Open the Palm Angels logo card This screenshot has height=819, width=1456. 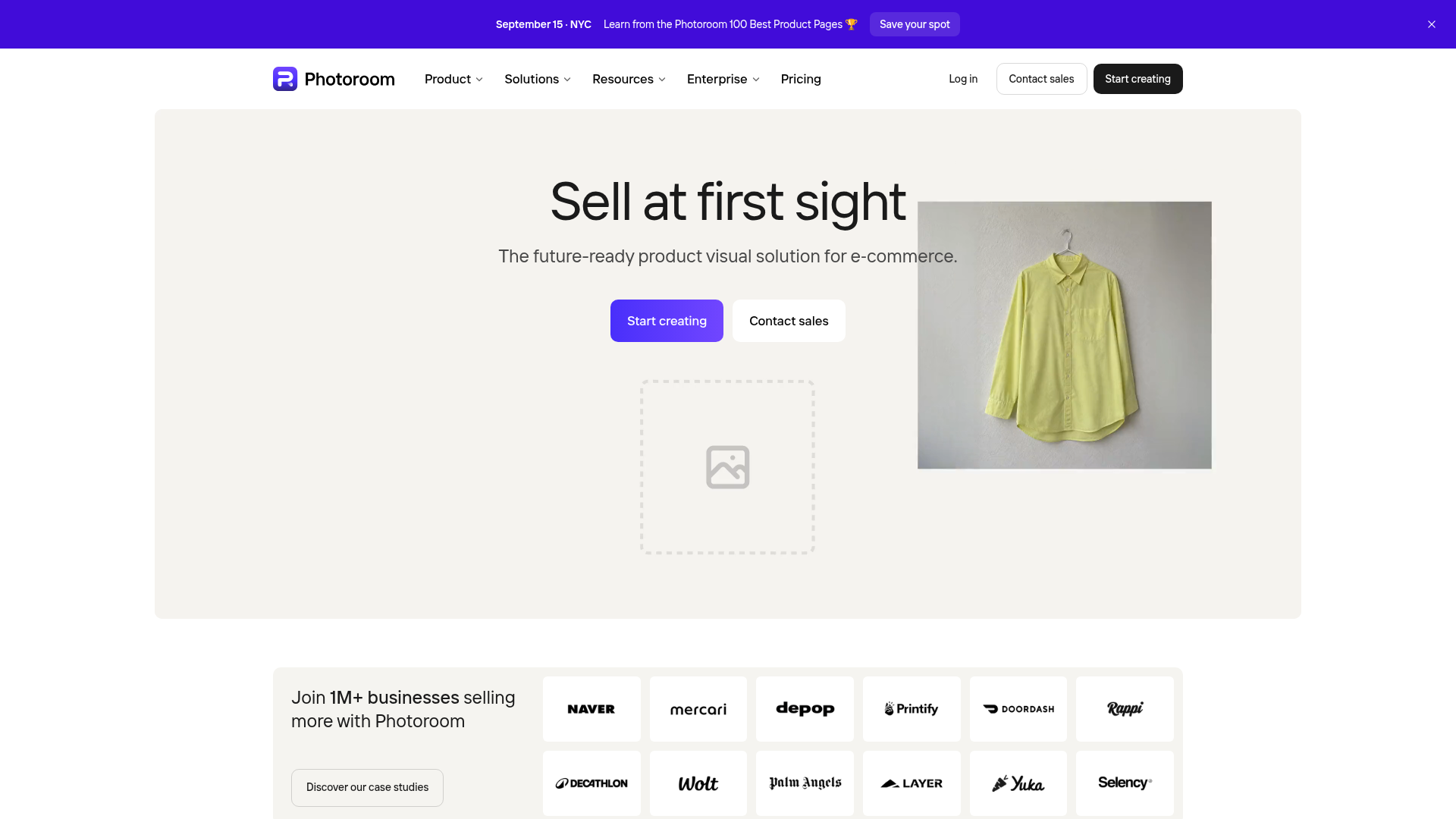click(x=805, y=783)
